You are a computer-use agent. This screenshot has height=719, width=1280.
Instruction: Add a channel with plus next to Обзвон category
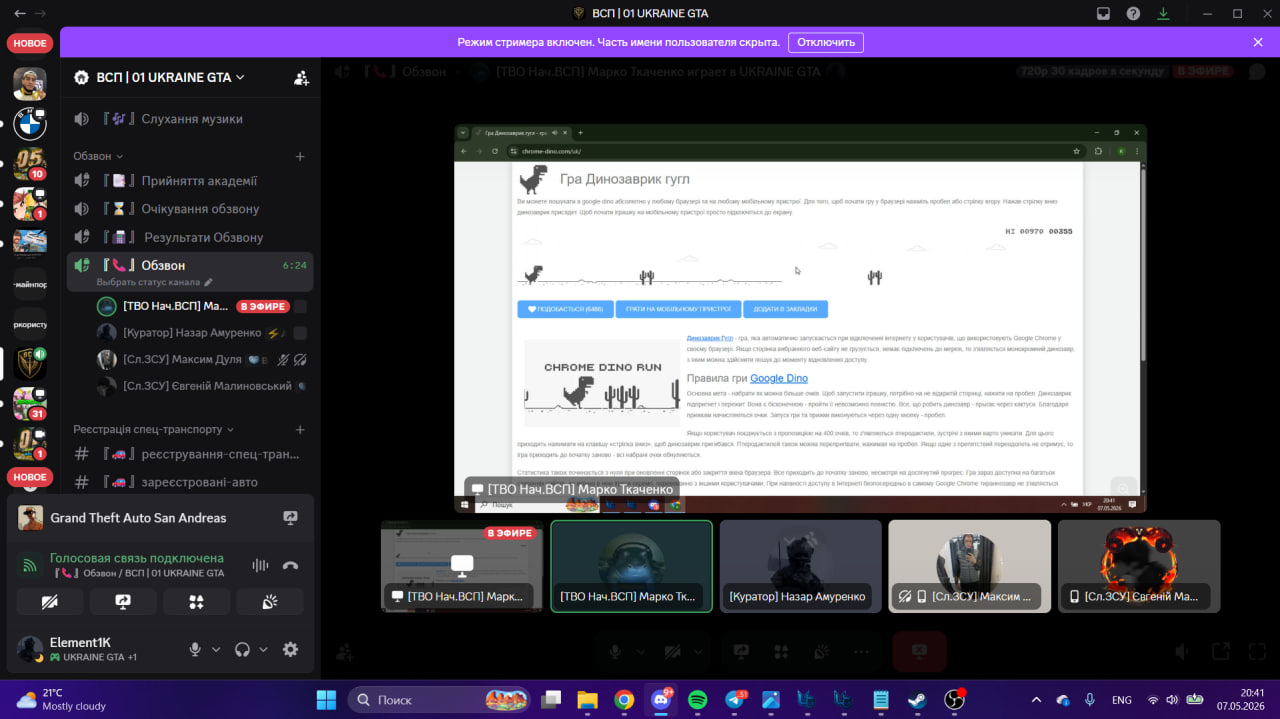coord(300,156)
